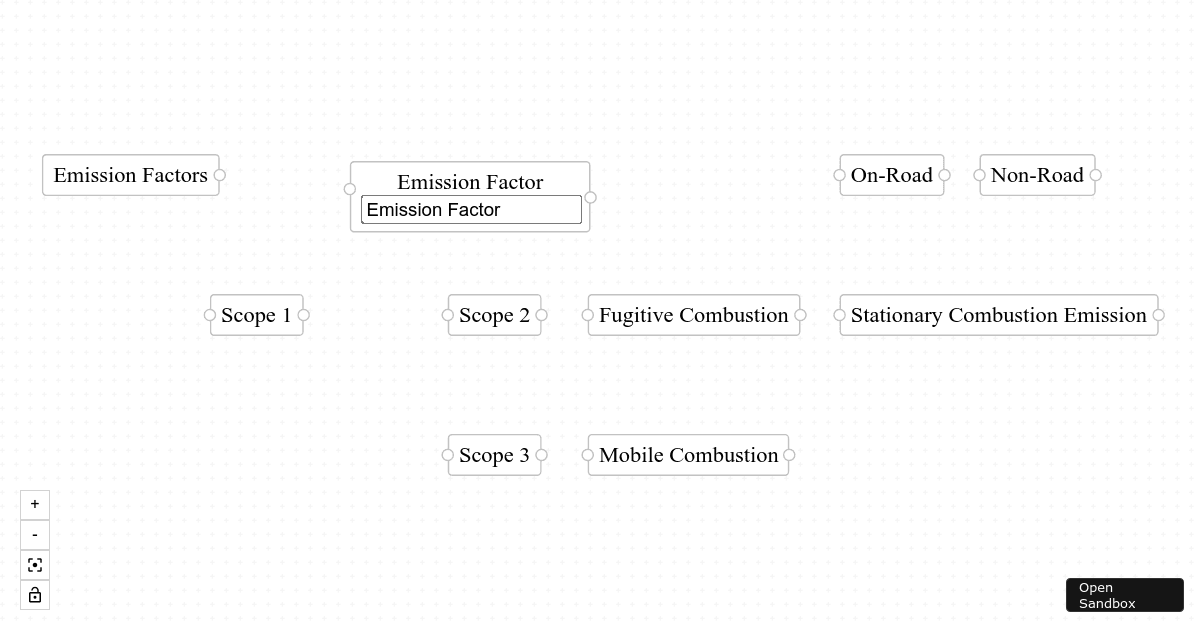This screenshot has height=630, width=1200.
Task: Click right handle of Emission Factors node
Action: coord(220,175)
